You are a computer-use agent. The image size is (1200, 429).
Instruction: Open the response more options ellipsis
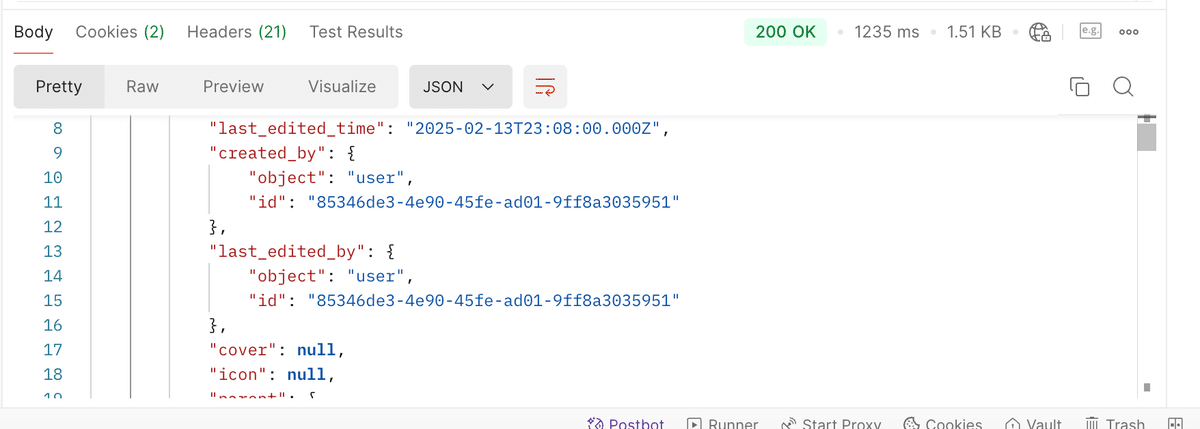(x=1129, y=32)
